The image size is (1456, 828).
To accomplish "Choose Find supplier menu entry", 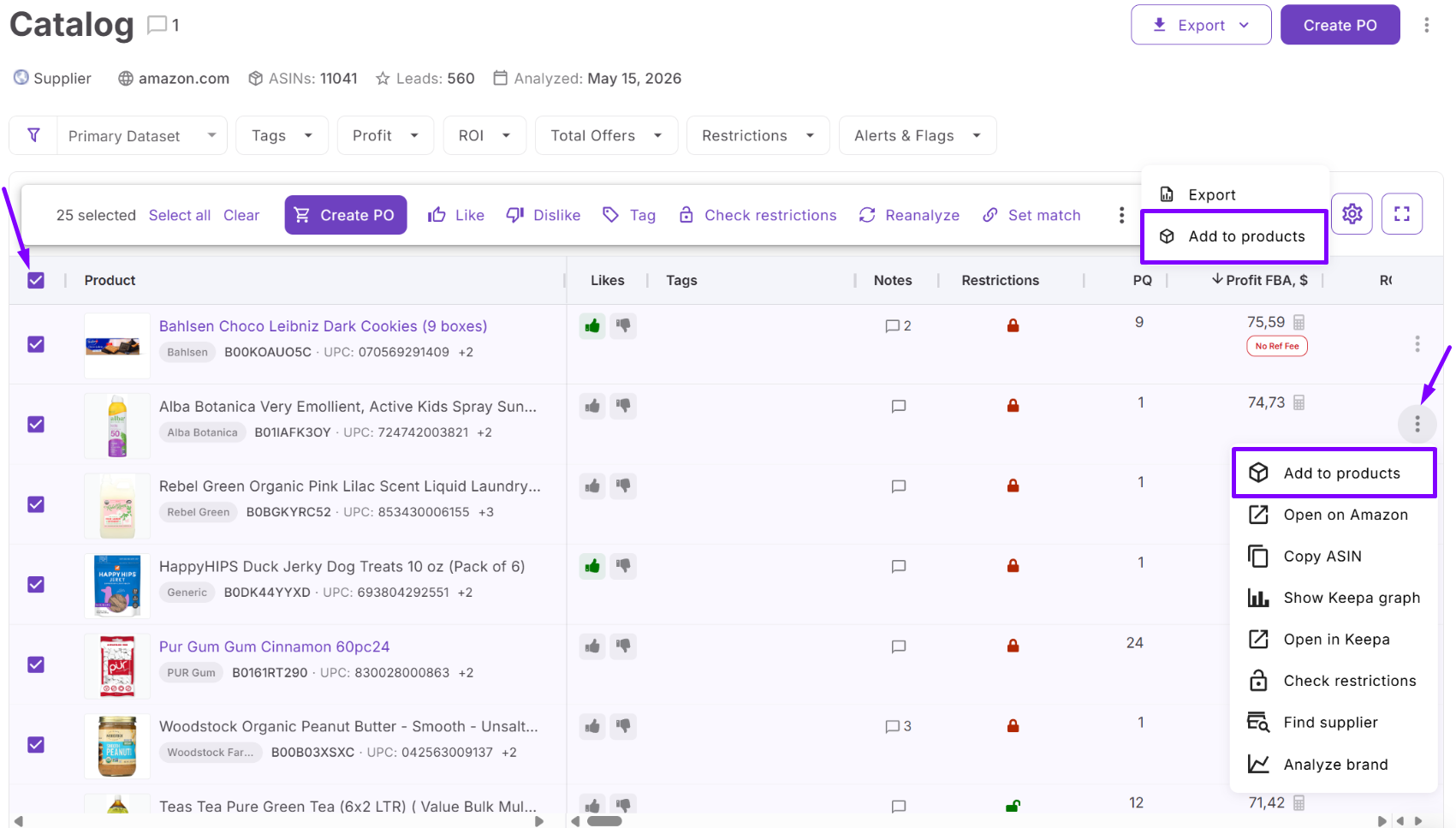I will pyautogui.click(x=1334, y=723).
